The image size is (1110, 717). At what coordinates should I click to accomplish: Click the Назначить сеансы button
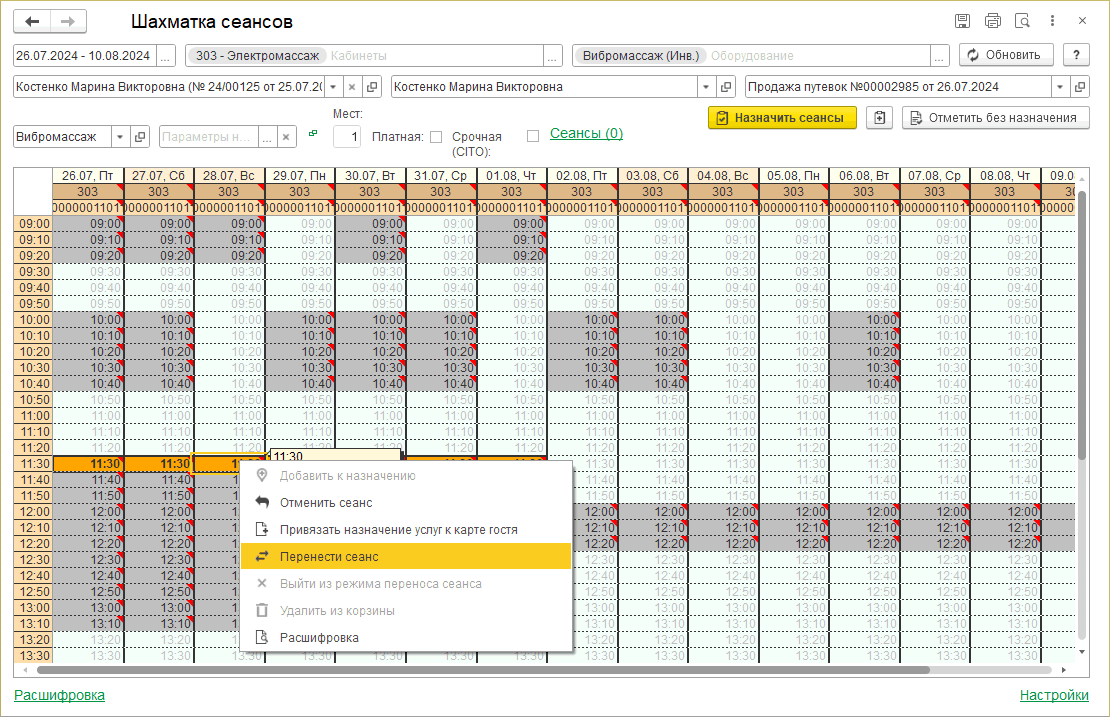(783, 118)
